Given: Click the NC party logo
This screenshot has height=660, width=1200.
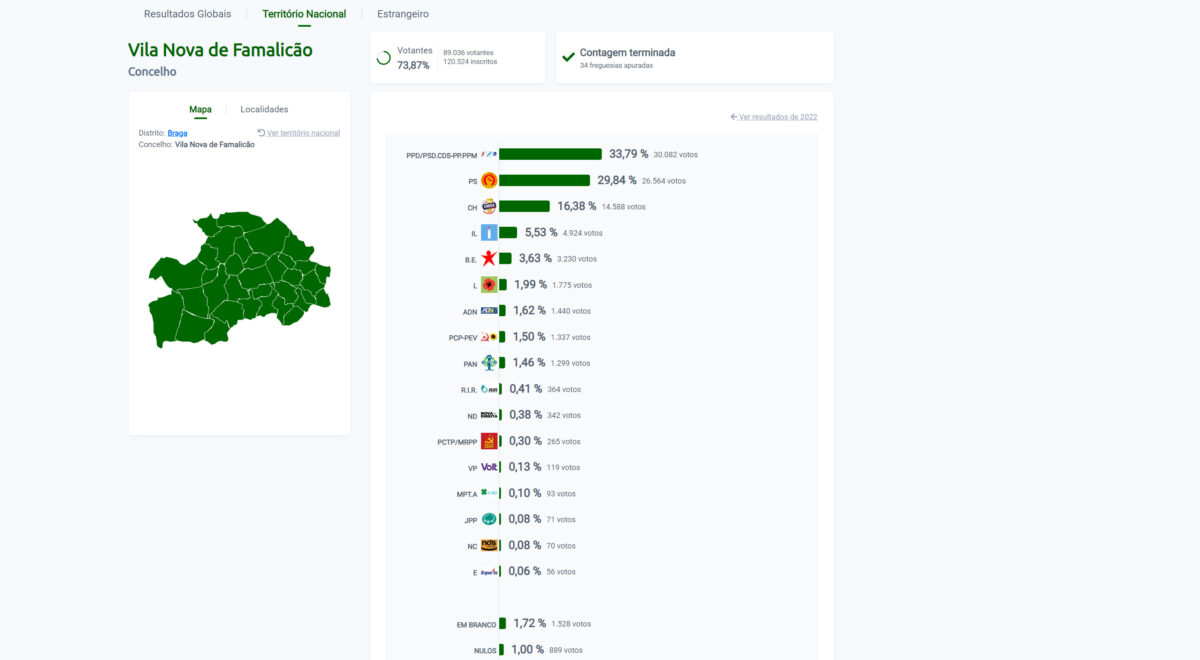Looking at the screenshot, I should point(489,545).
